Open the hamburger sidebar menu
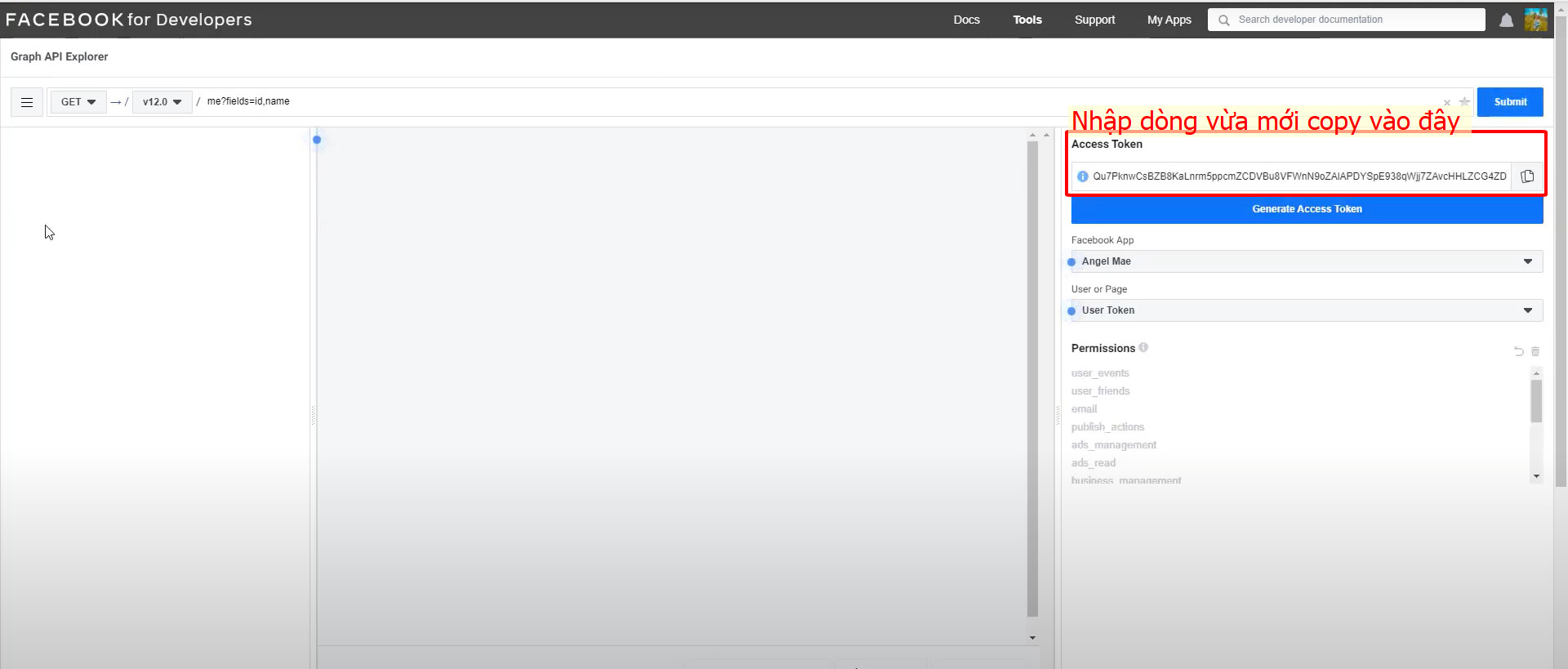1568x669 pixels. point(27,102)
